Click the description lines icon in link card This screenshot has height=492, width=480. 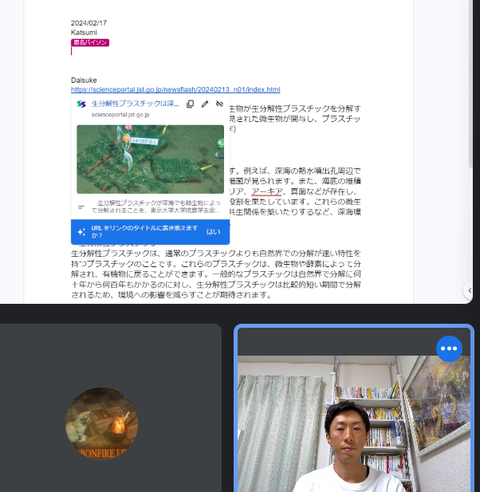pyautogui.click(x=81, y=207)
